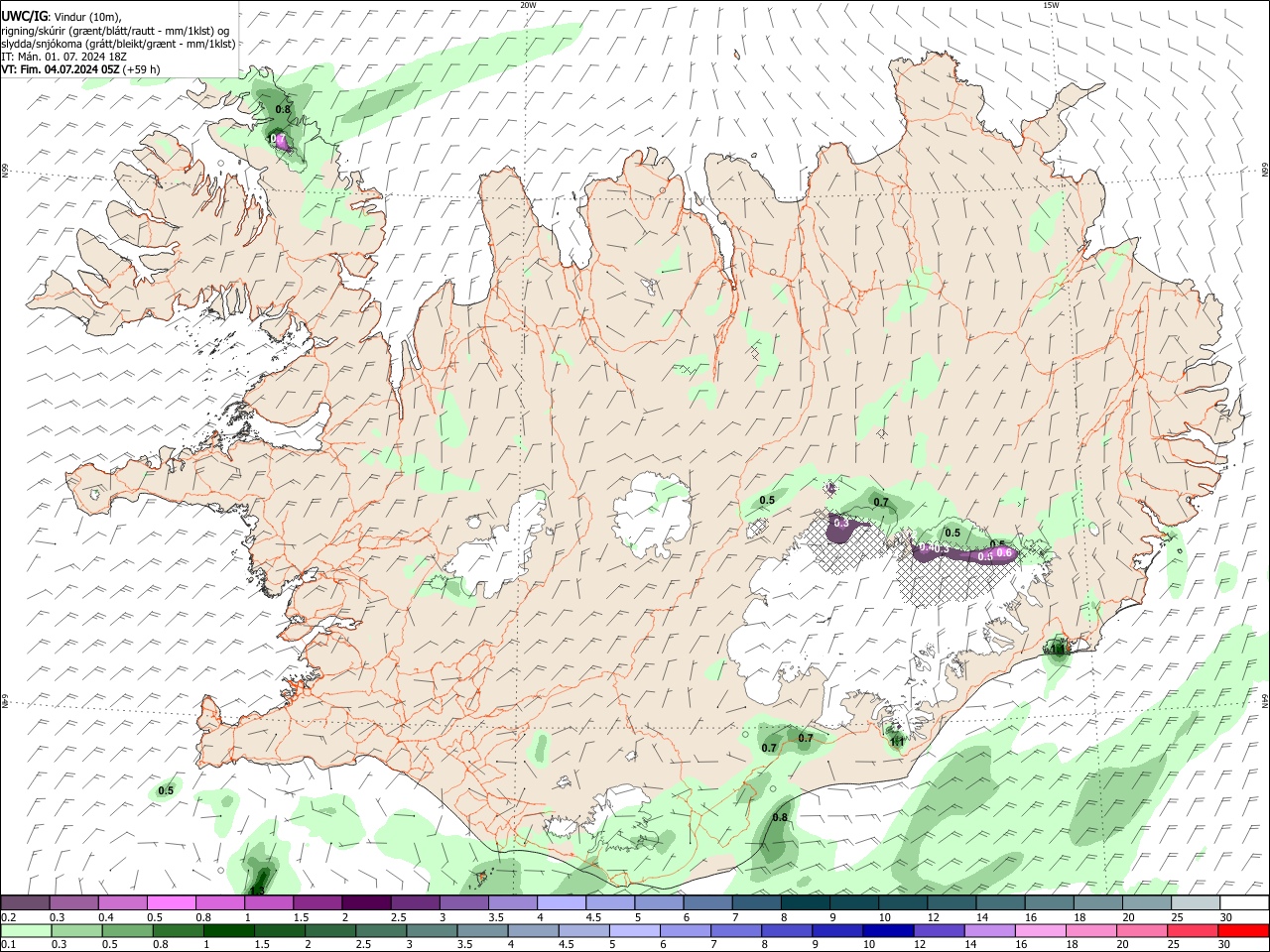1270x952 pixels.
Task: Click the 0.8 value over the Westfjords
Action: click(283, 109)
